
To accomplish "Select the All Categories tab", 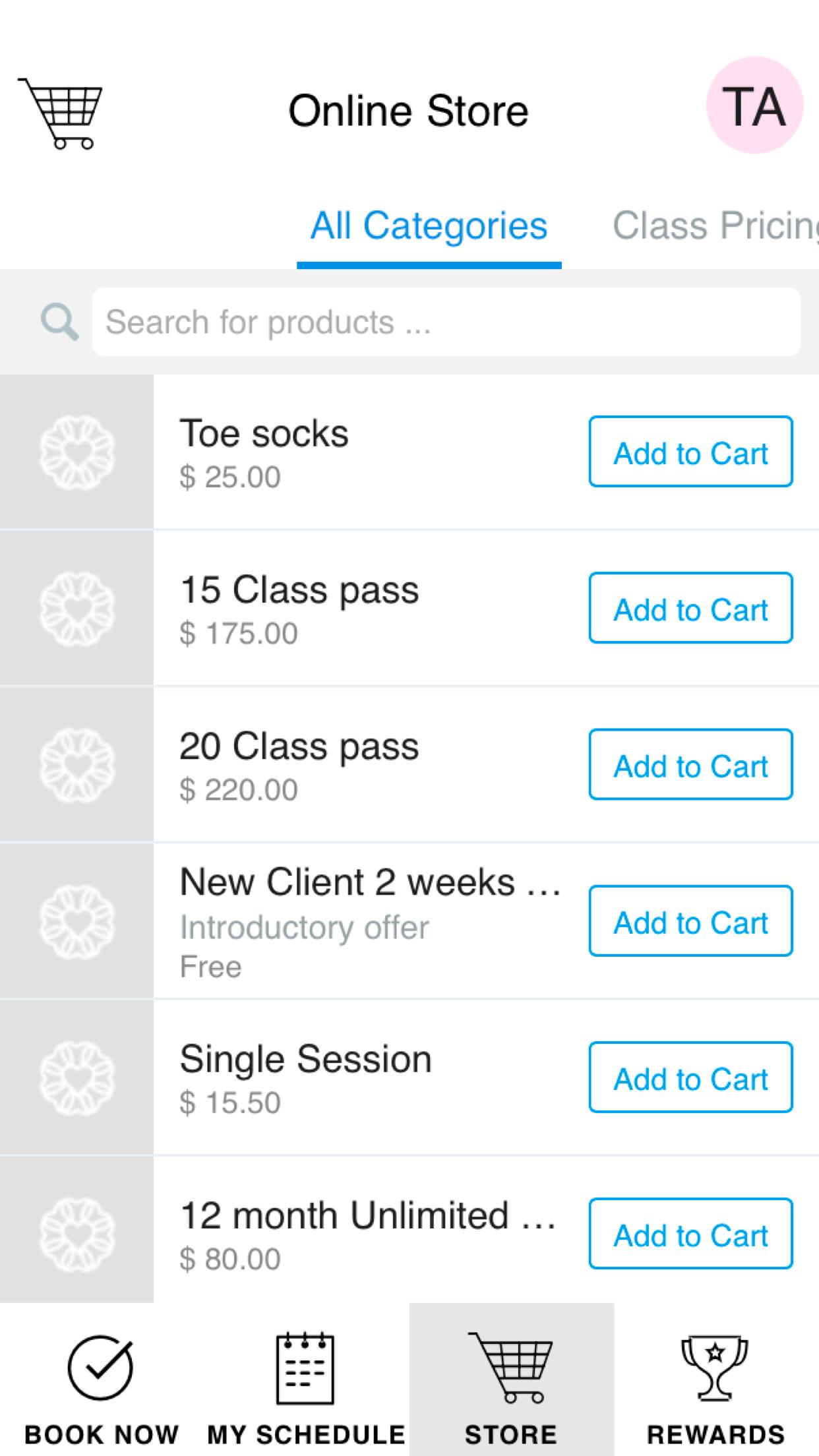I will pos(429,226).
